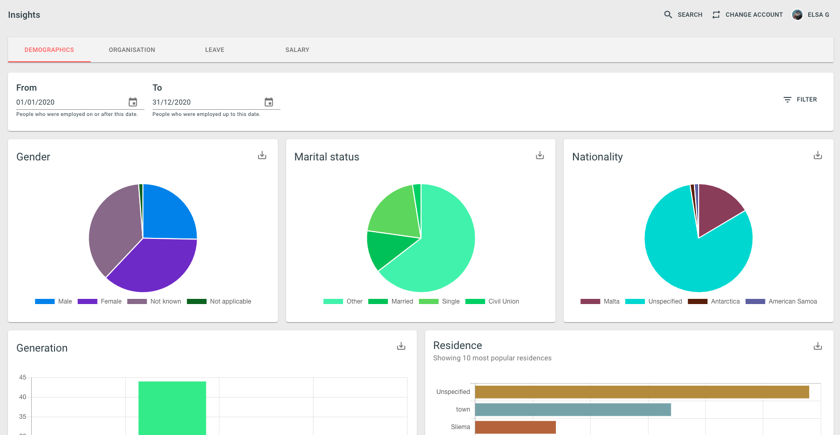Download the Residence chart

(x=818, y=346)
